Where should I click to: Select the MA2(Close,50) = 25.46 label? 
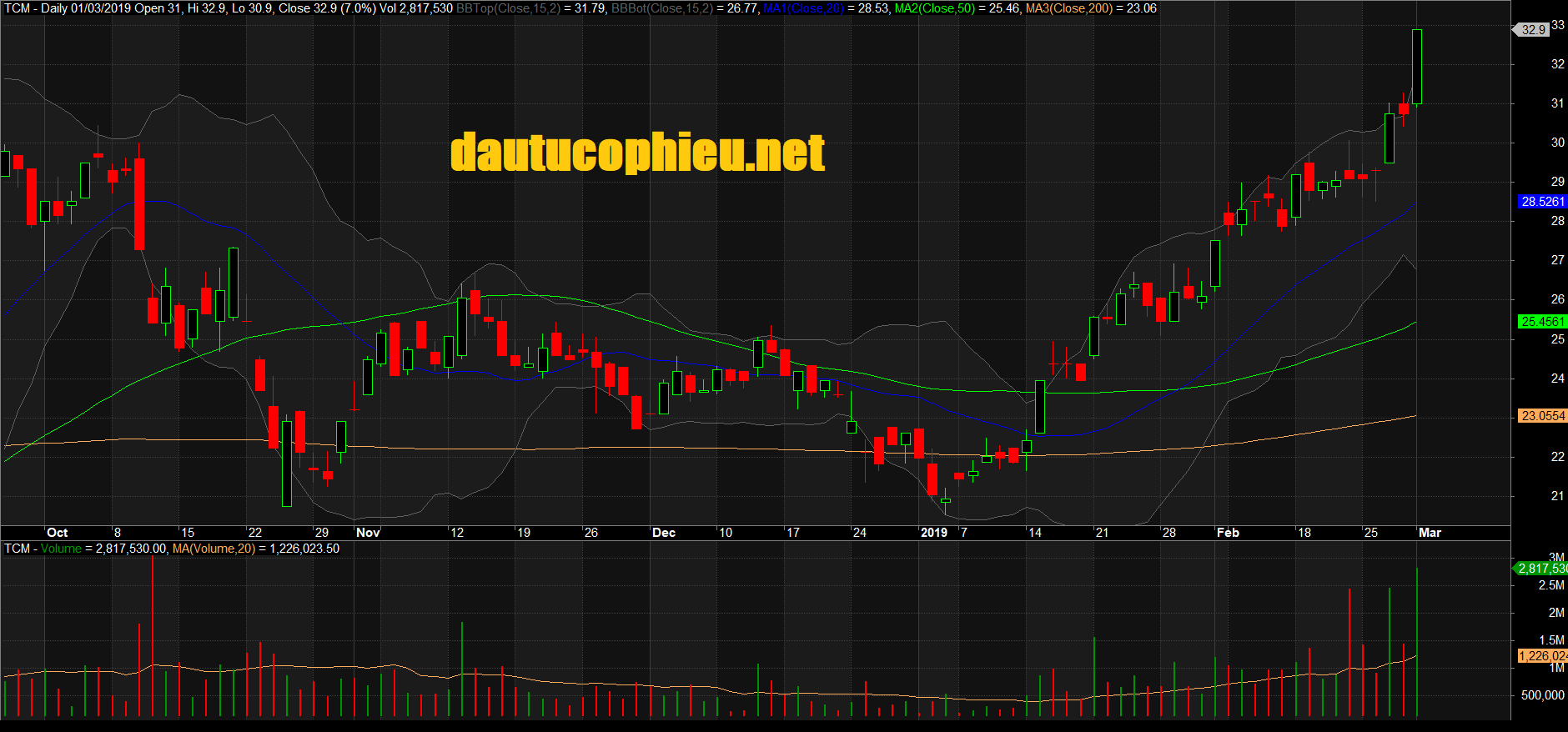(957, 8)
